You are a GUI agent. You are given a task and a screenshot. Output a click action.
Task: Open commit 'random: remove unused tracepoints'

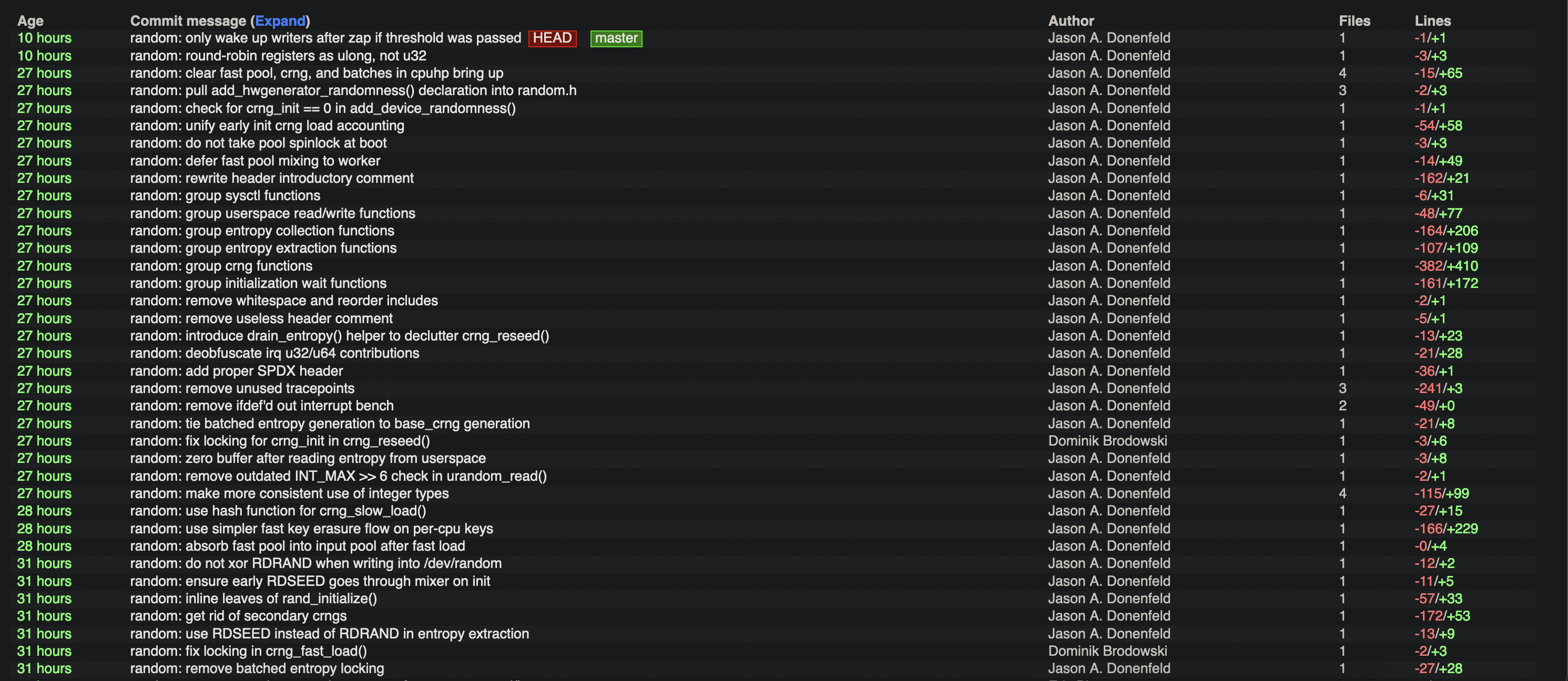coord(242,388)
